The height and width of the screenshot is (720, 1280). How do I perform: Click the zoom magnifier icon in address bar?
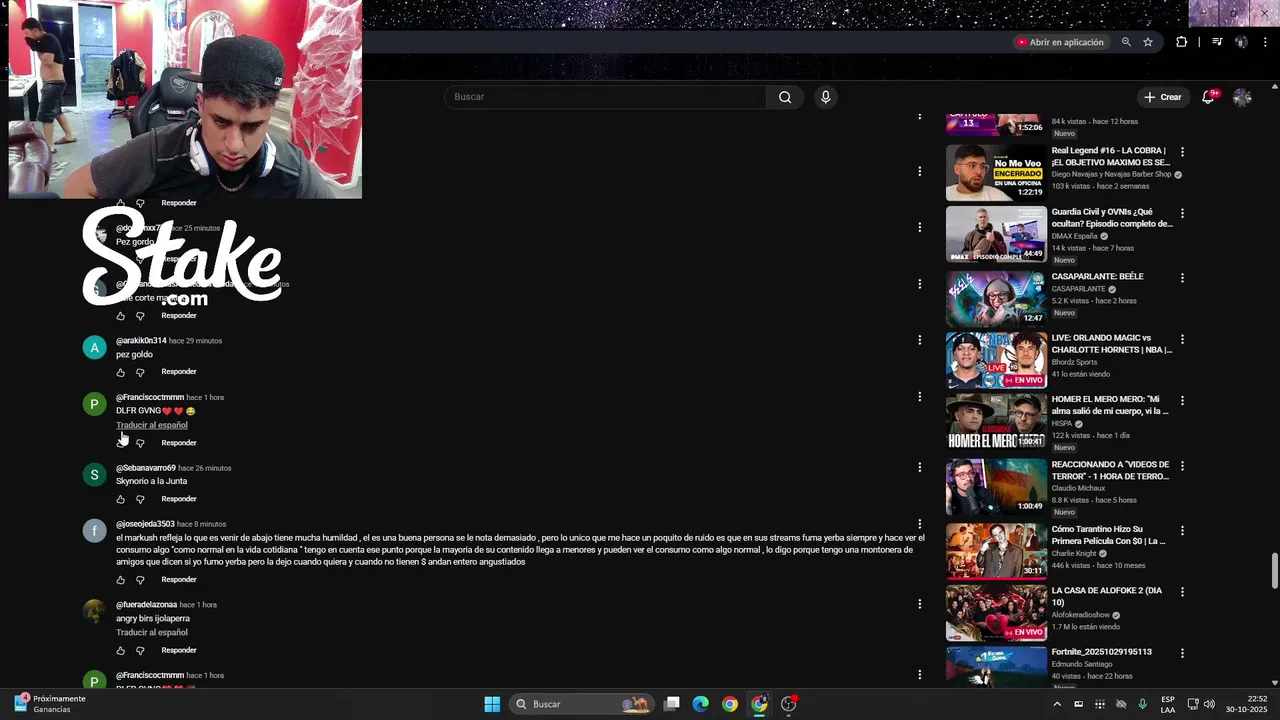point(1126,42)
